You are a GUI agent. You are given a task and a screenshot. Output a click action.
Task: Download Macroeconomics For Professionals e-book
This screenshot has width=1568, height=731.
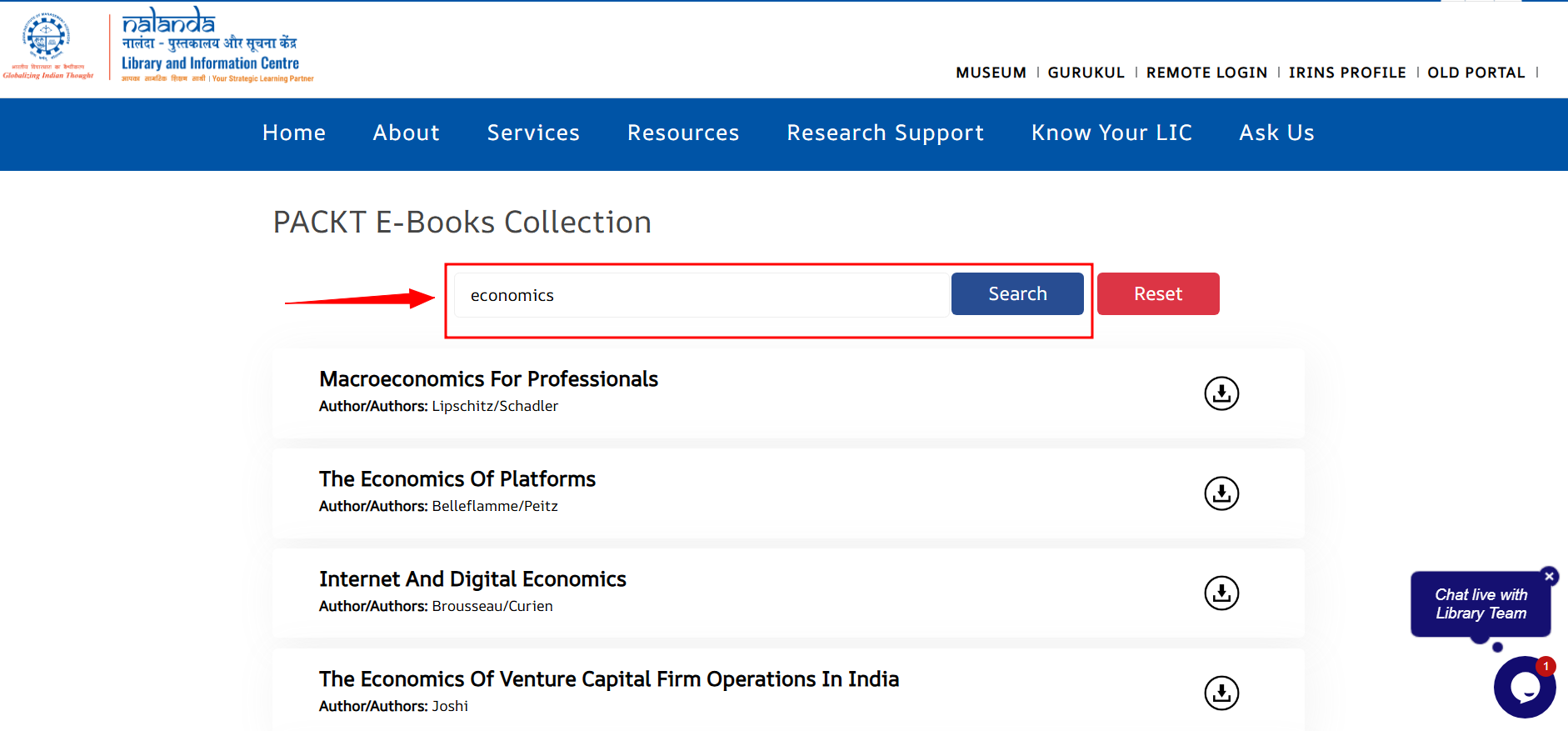[x=1221, y=393]
